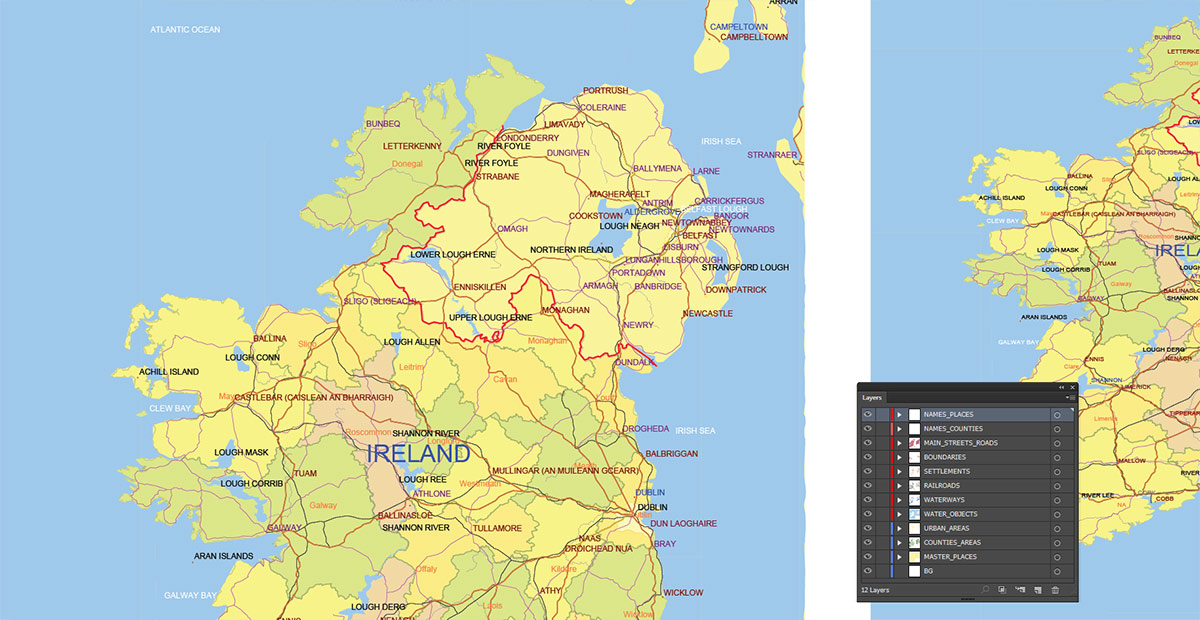Toggle visibility of BOUNDARIES layer
The width and height of the screenshot is (1200, 620).
(868, 457)
